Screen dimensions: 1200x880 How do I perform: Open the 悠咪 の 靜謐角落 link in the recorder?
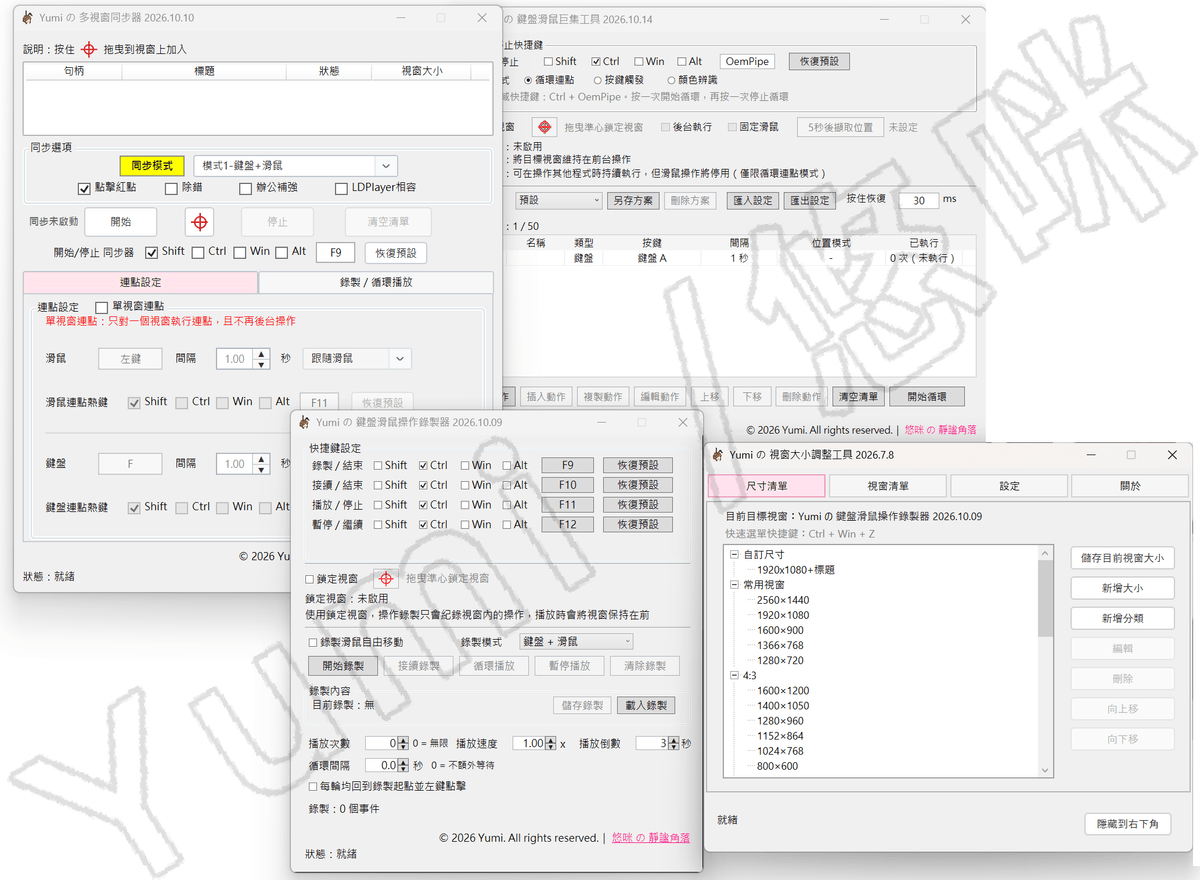pos(651,838)
